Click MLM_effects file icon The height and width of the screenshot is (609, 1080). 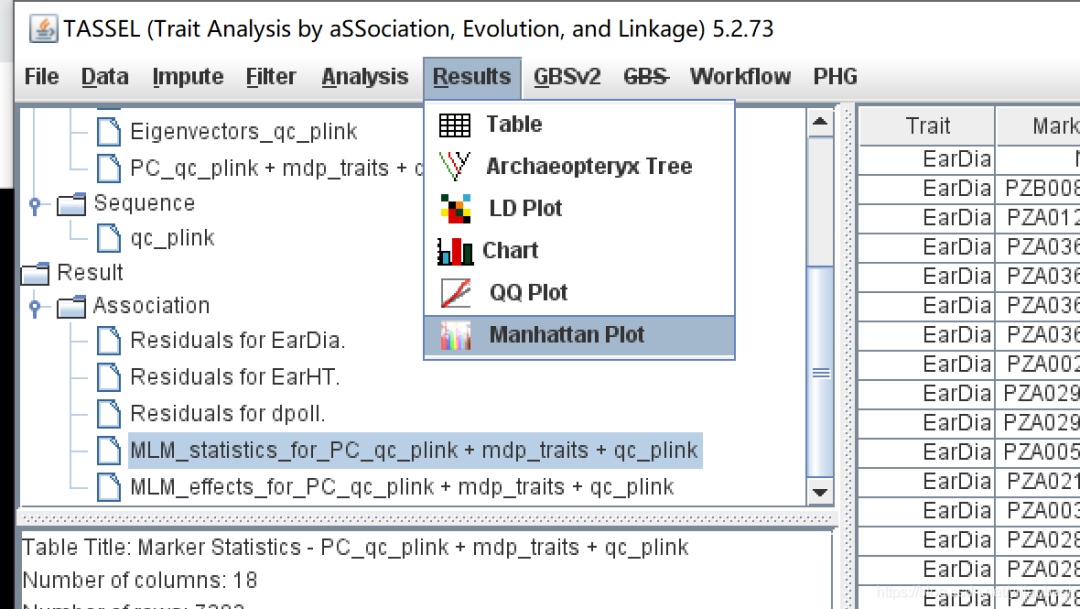pyautogui.click(x=109, y=487)
